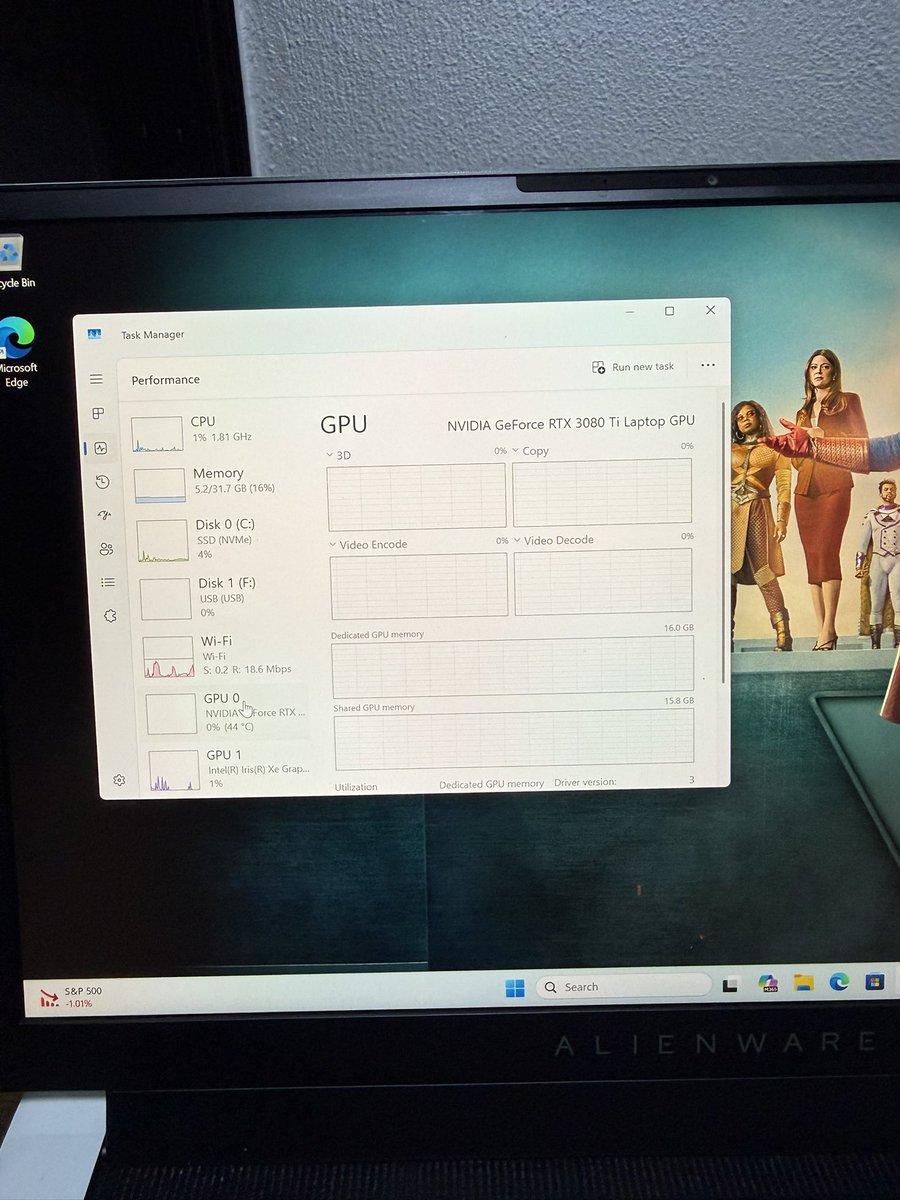Viewport: 900px width, 1200px height.
Task: Open the Startup apps icon in sidebar
Action: pos(105,515)
